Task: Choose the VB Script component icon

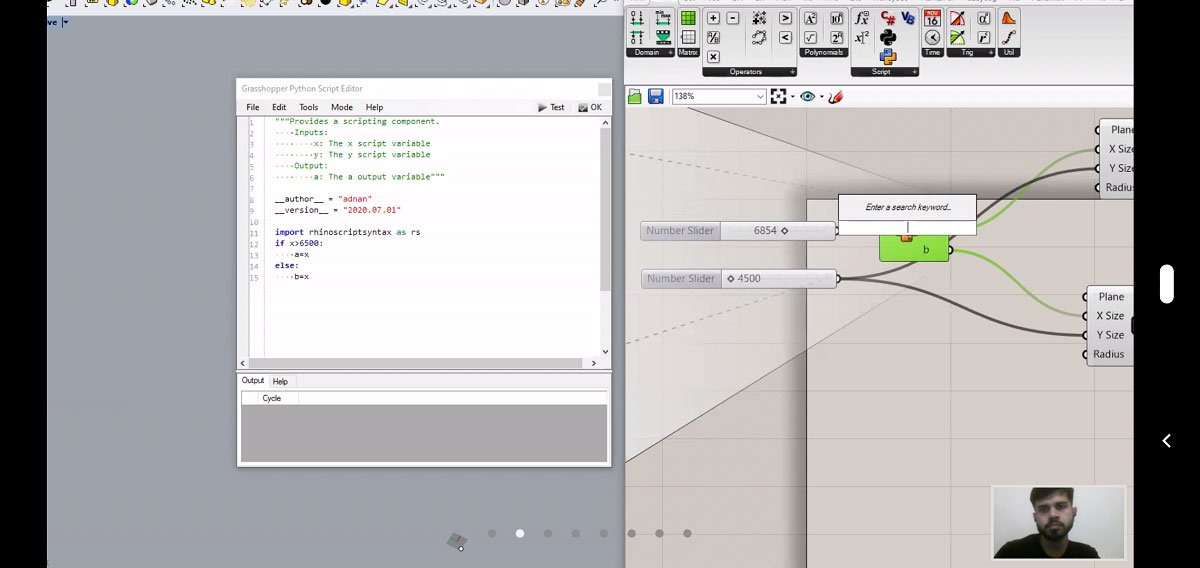Action: pyautogui.click(x=908, y=18)
